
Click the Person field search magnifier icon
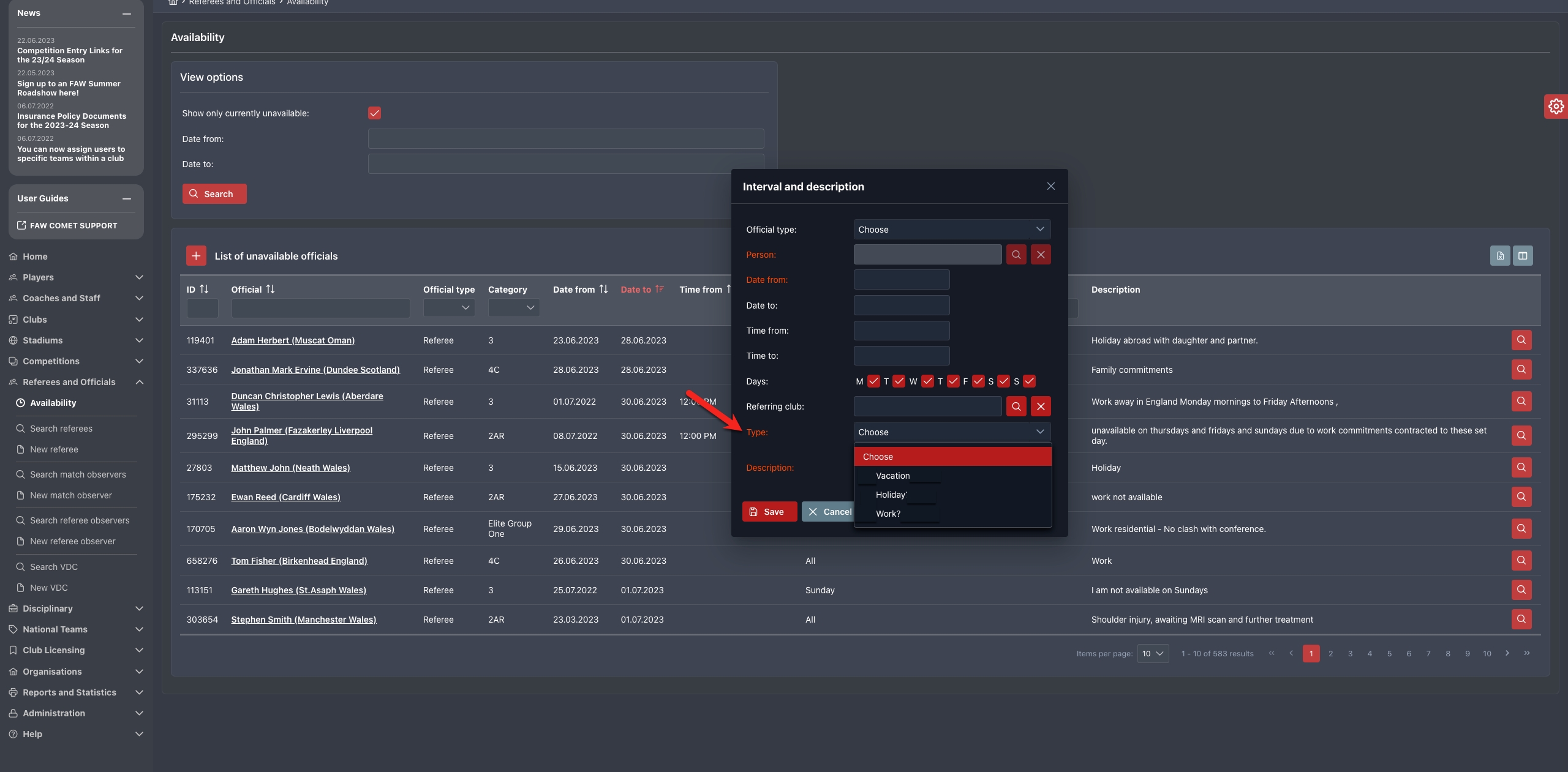coord(1016,255)
